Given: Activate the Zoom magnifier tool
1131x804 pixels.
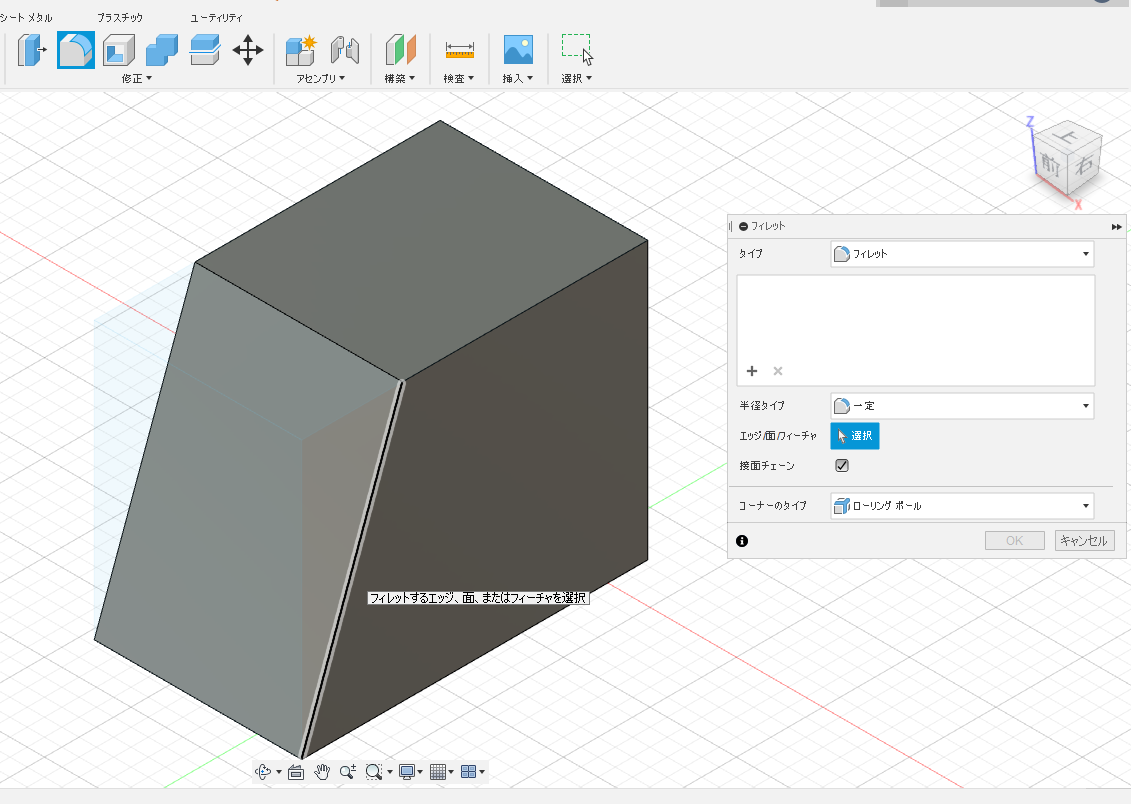Looking at the screenshot, I should tap(348, 772).
